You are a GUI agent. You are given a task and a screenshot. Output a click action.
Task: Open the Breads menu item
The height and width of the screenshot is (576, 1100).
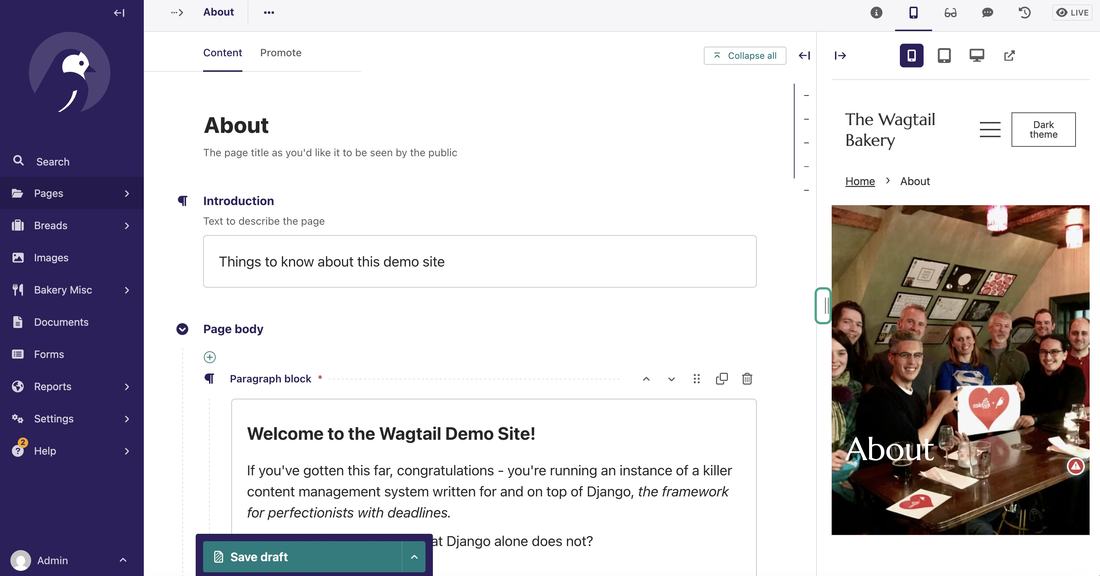pos(72,226)
